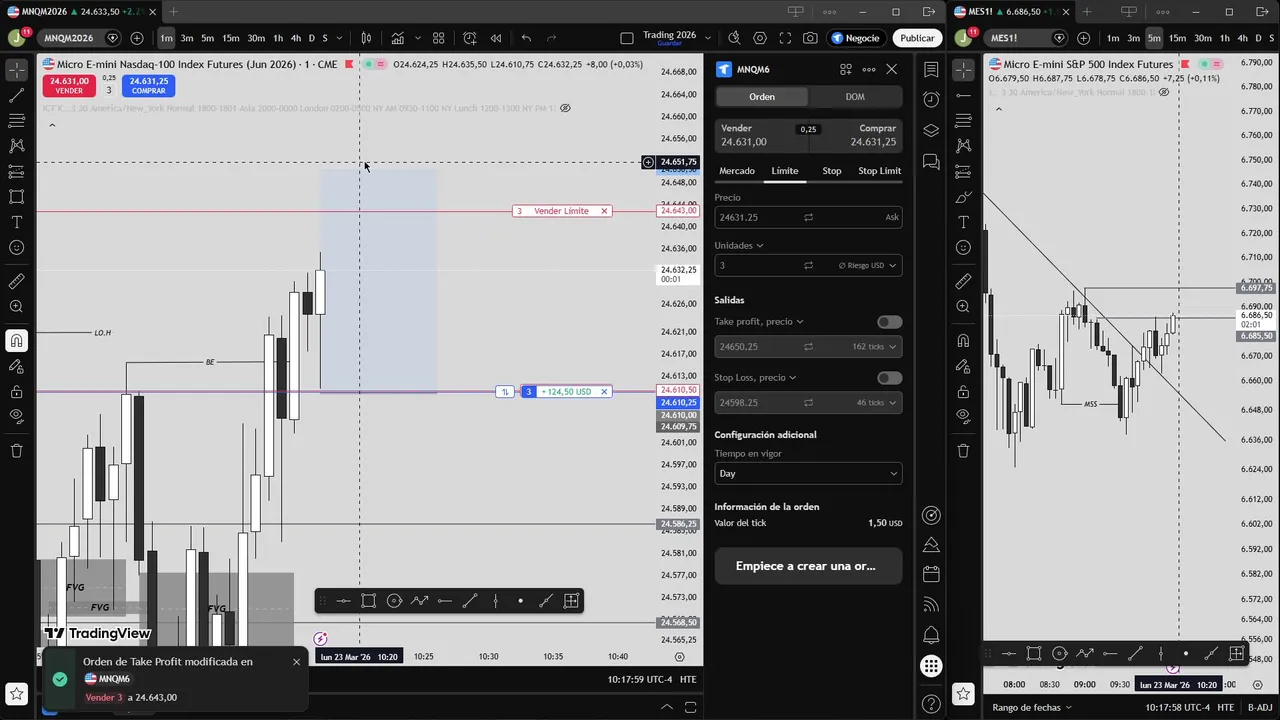Click blue COMPRAR 24.631,25 chart button
Image resolution: width=1280 pixels, height=720 pixels.
click(x=149, y=86)
